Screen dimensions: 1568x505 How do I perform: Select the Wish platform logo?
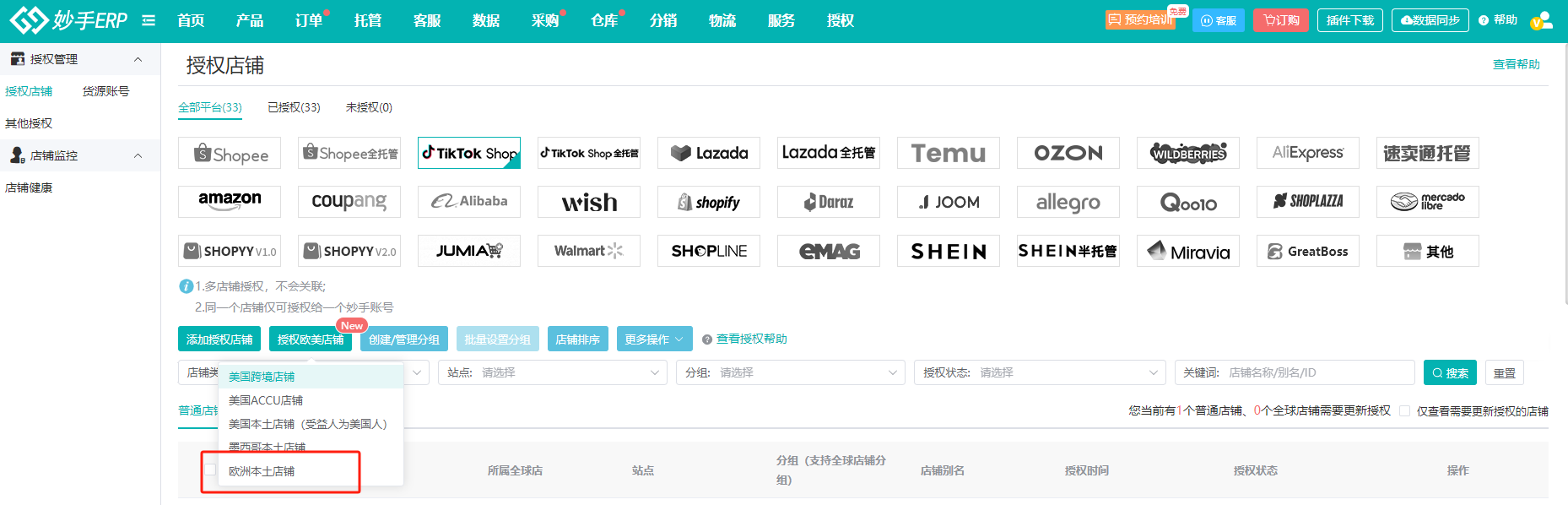[589, 202]
